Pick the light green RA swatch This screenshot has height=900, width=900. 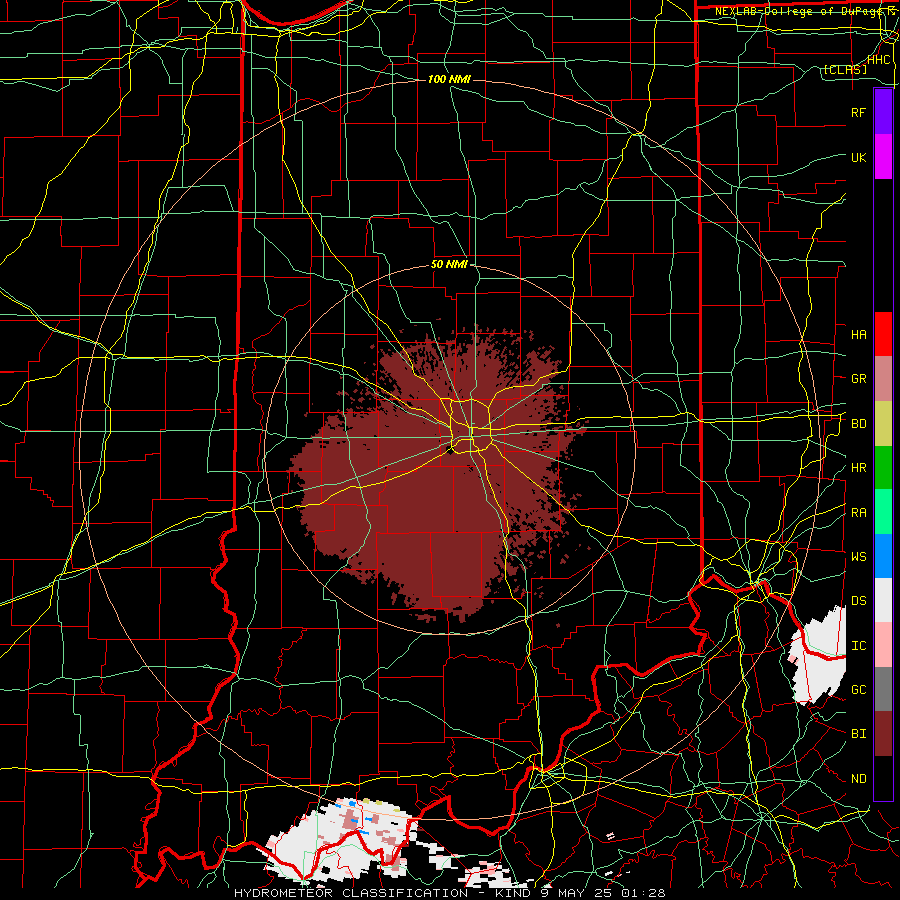pyautogui.click(x=883, y=512)
